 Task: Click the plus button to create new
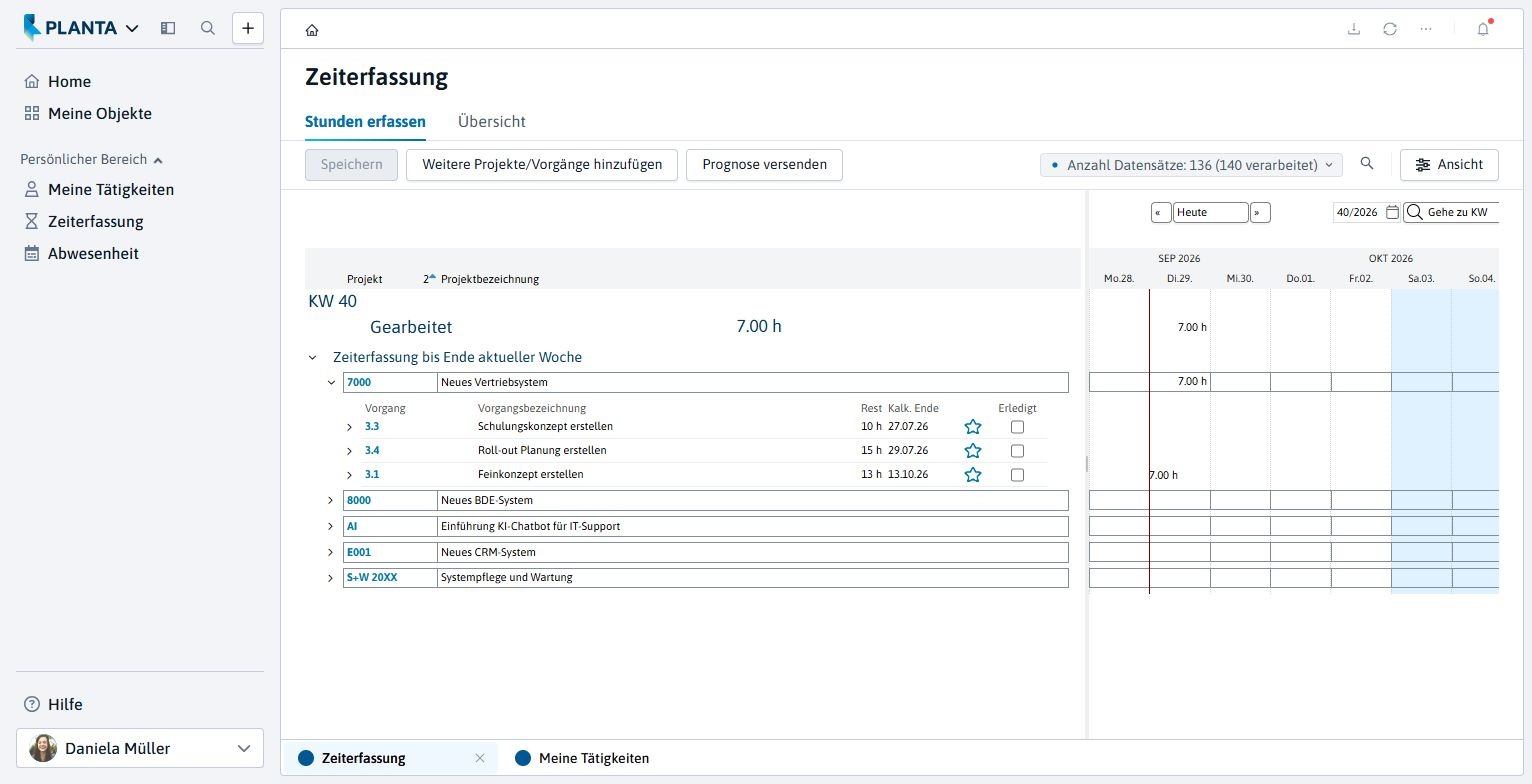(x=248, y=28)
